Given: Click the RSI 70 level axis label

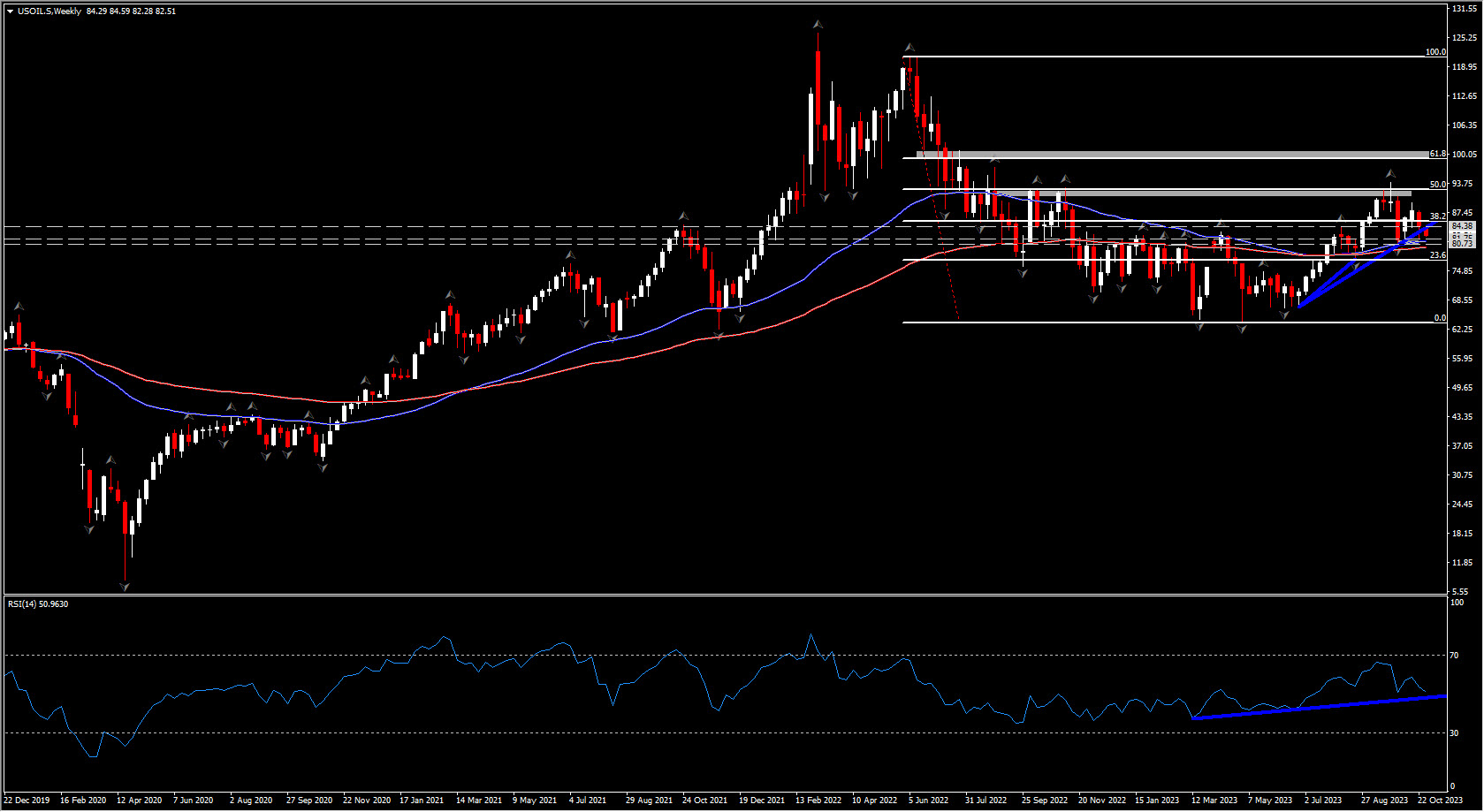Looking at the screenshot, I should (1455, 656).
